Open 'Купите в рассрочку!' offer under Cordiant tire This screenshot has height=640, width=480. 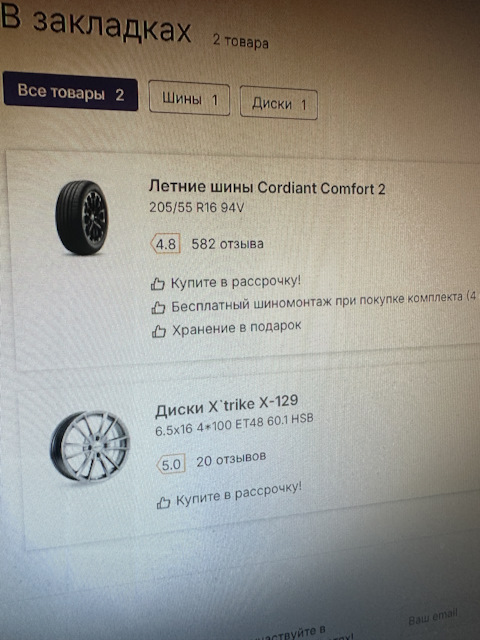click(x=236, y=282)
